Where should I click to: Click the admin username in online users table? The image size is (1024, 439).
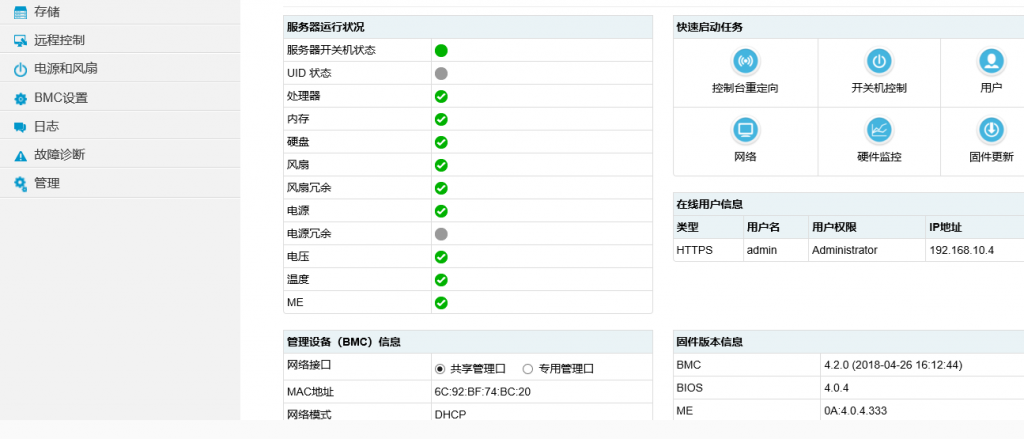[762, 250]
